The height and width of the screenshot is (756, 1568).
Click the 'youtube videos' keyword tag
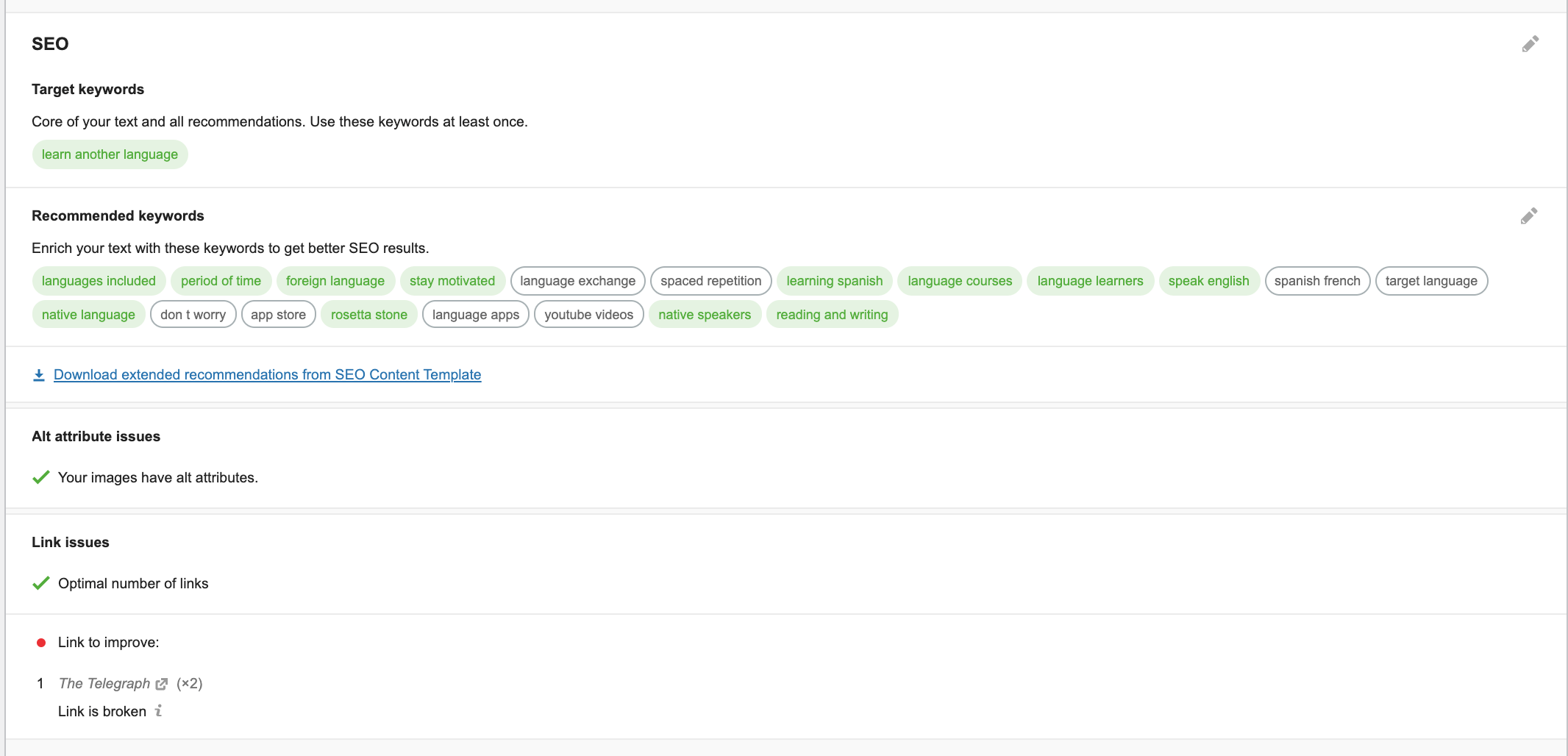click(x=588, y=315)
